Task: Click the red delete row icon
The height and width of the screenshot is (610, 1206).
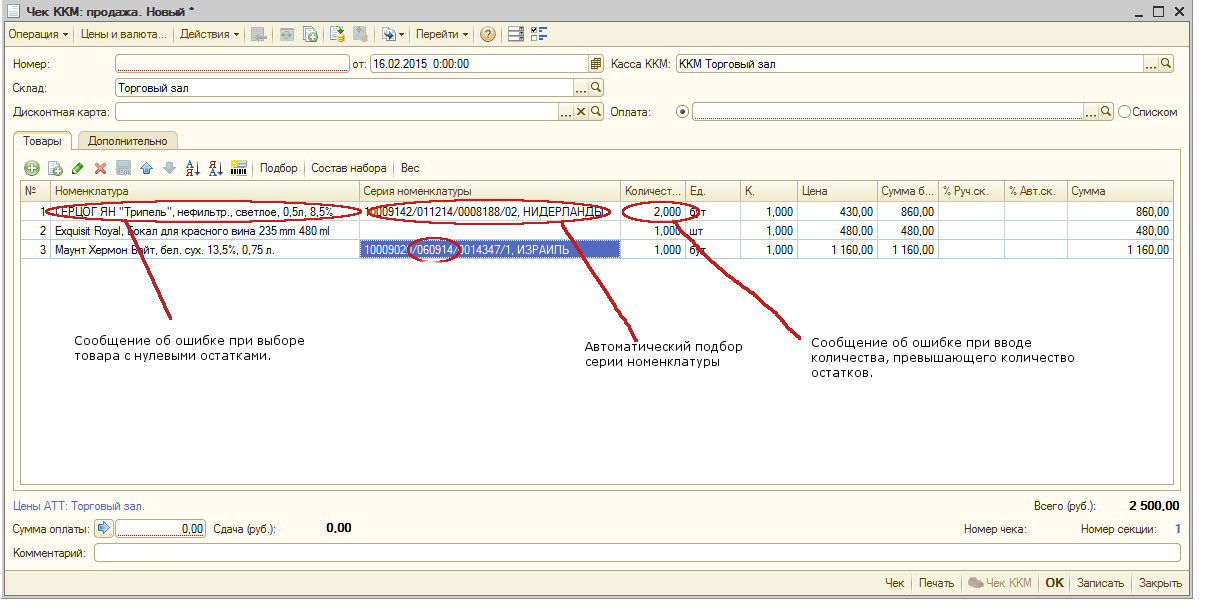Action: [x=100, y=168]
